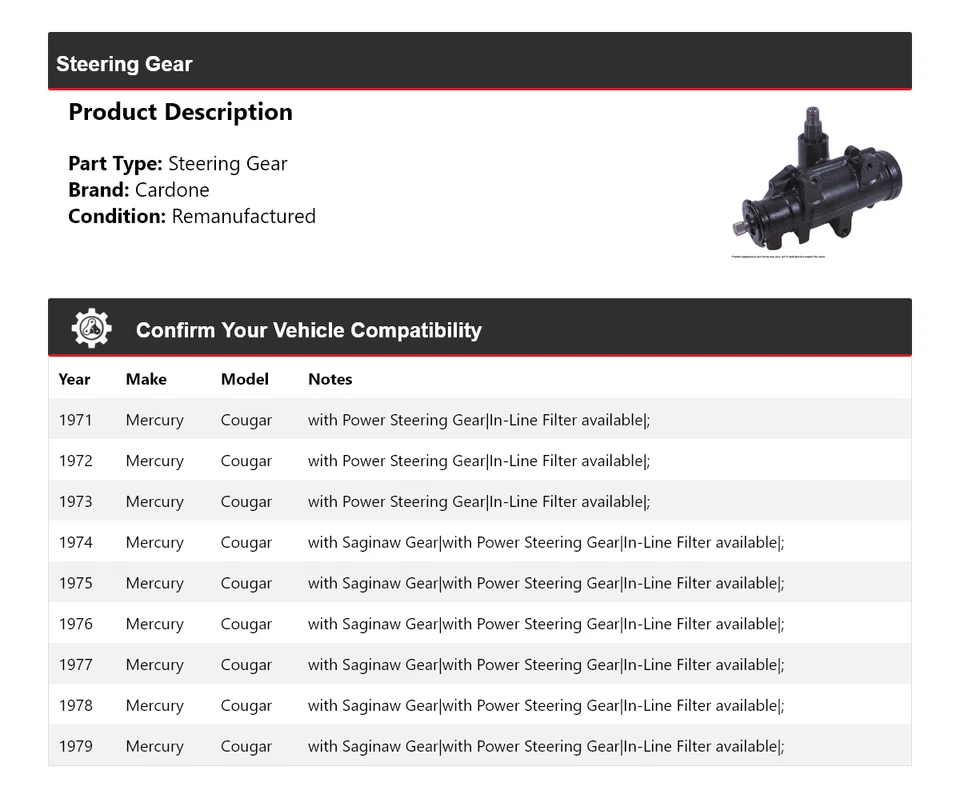Click the Make column header

(146, 379)
